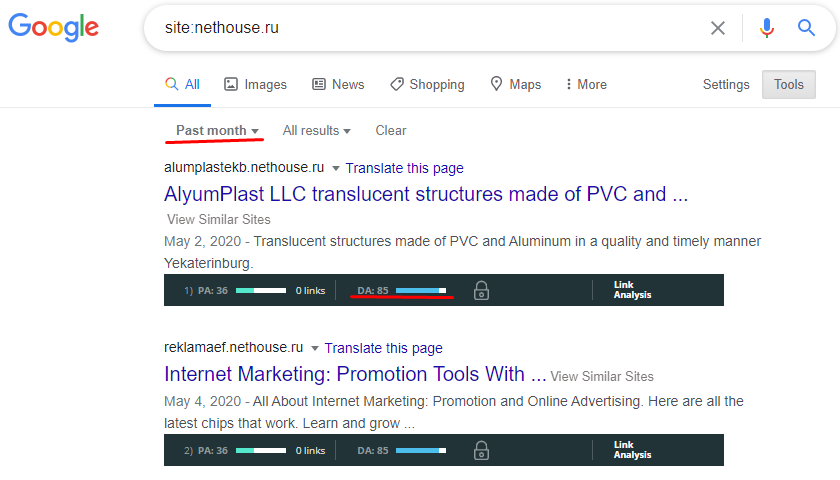This screenshot has height=480, width=840.
Task: Click alumplastekb.nethouse.ru URL text
Action: [244, 168]
